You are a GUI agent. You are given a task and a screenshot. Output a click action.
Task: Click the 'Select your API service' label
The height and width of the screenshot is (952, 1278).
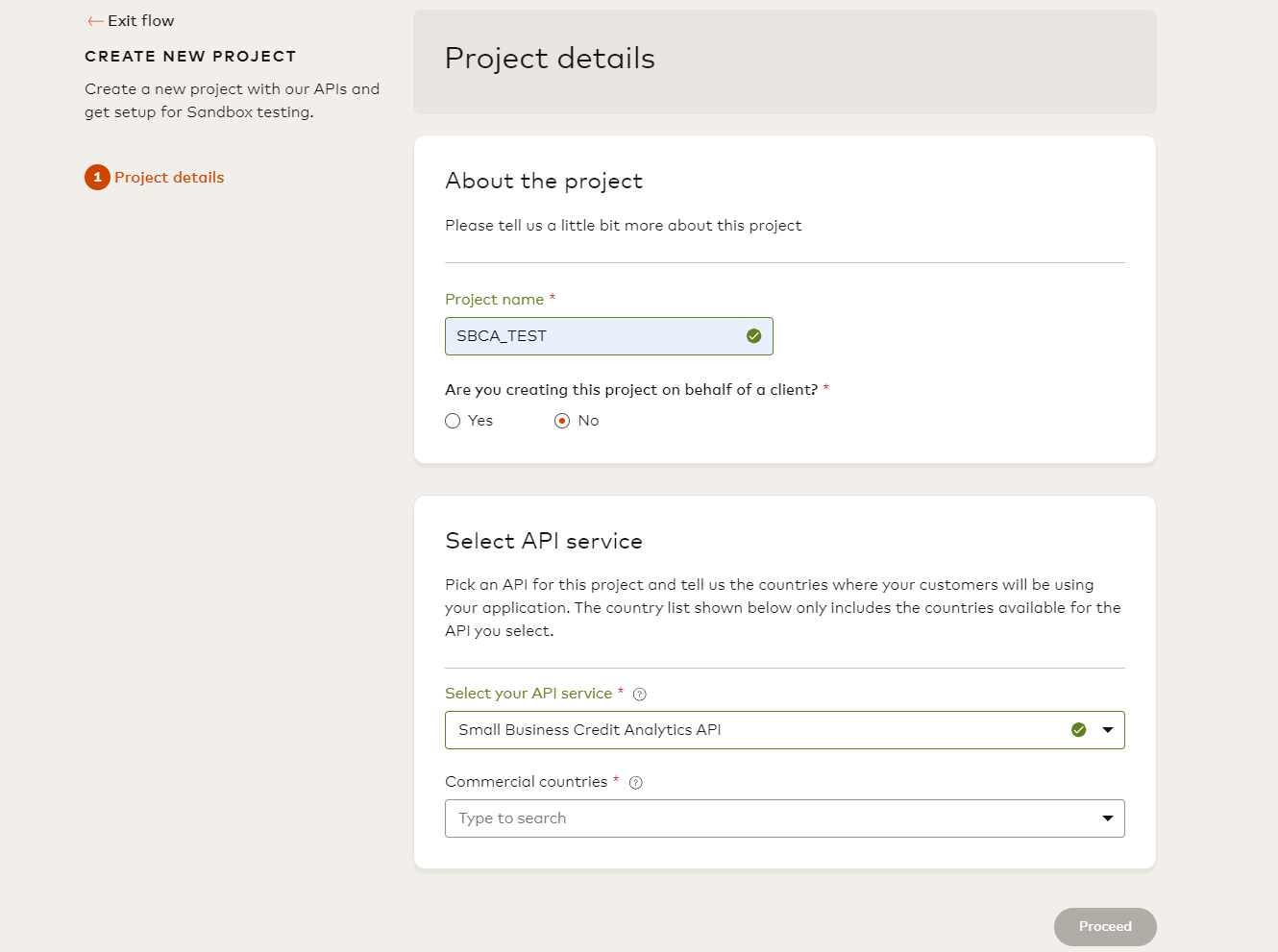tap(528, 694)
